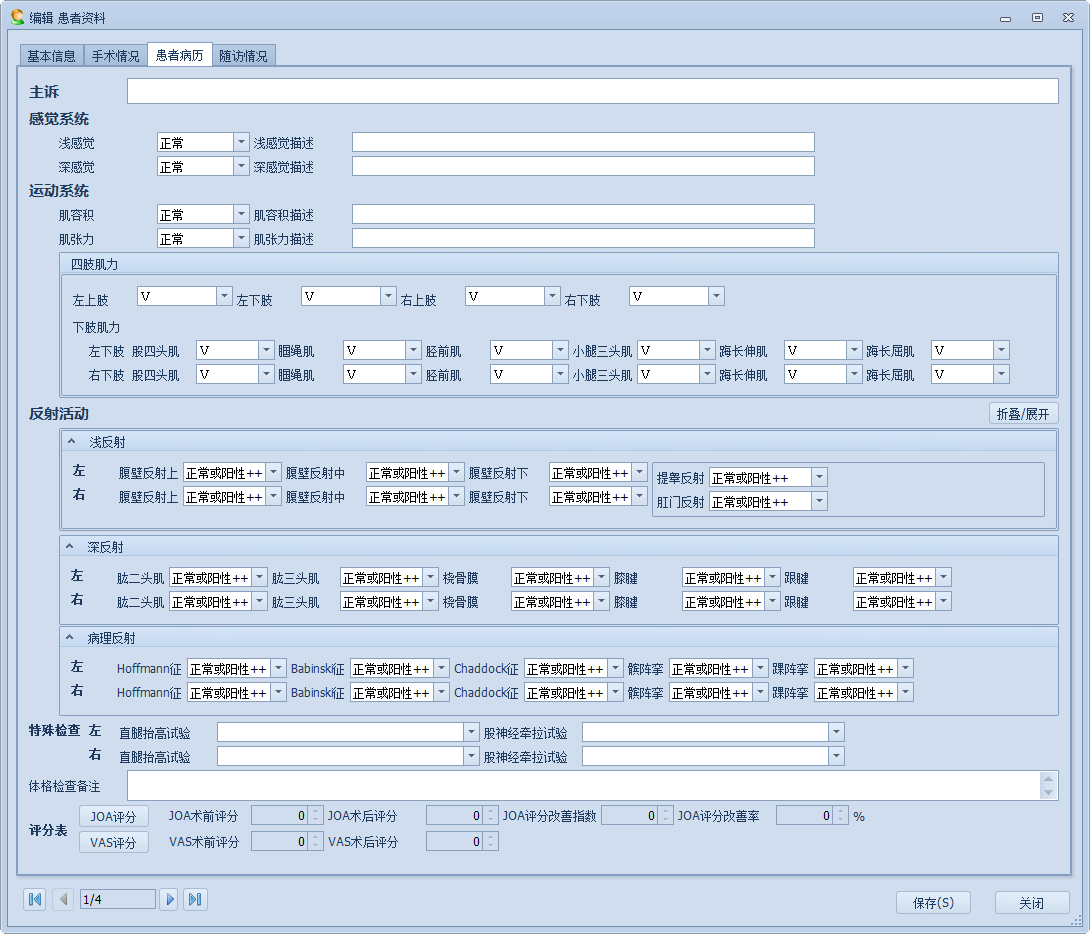Screen dimensions: 1090x934
Task: Click the 肌张力描述 text field
Action: click(583, 238)
